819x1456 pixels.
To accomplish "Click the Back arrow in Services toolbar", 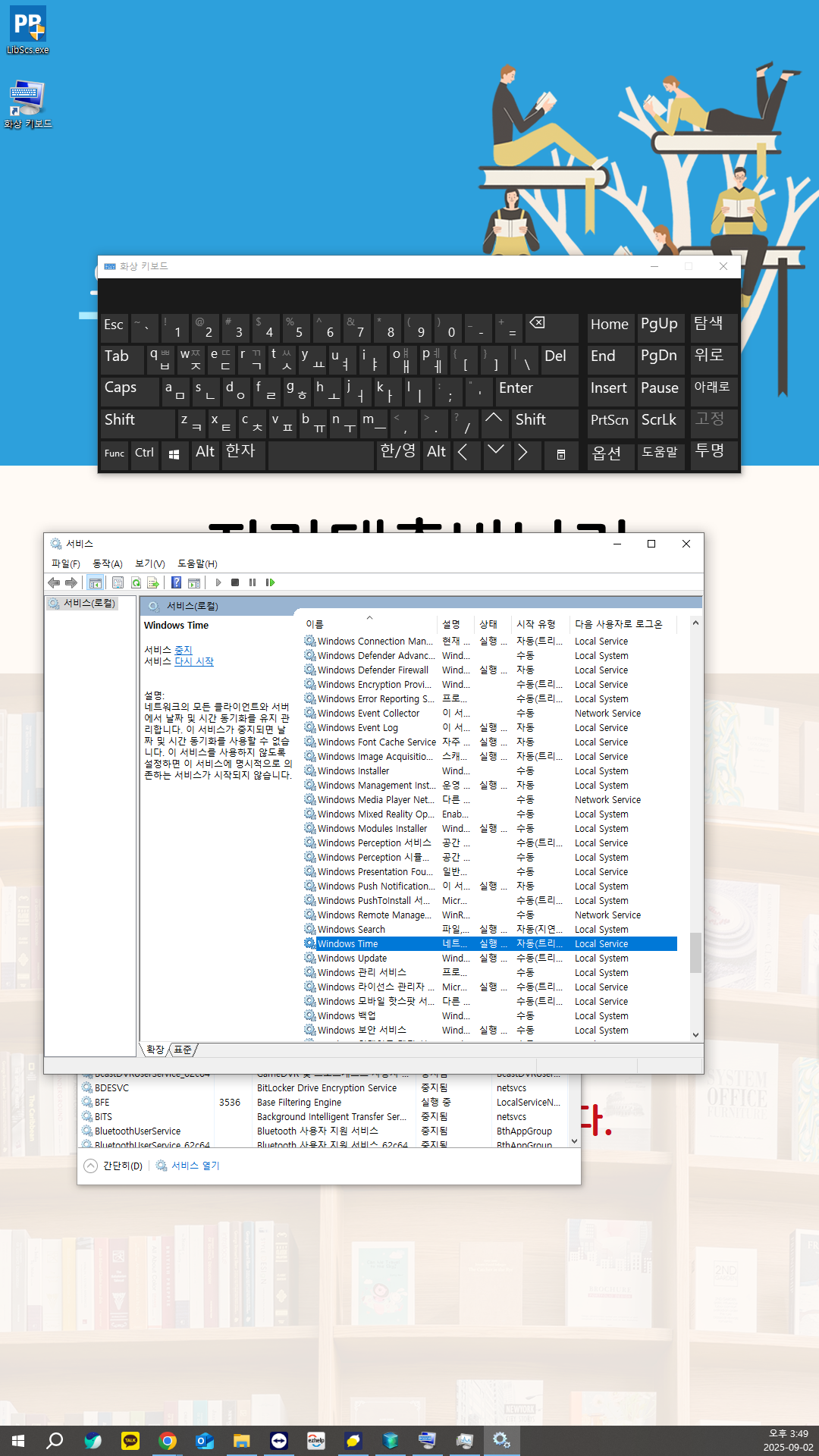I will tap(53, 582).
